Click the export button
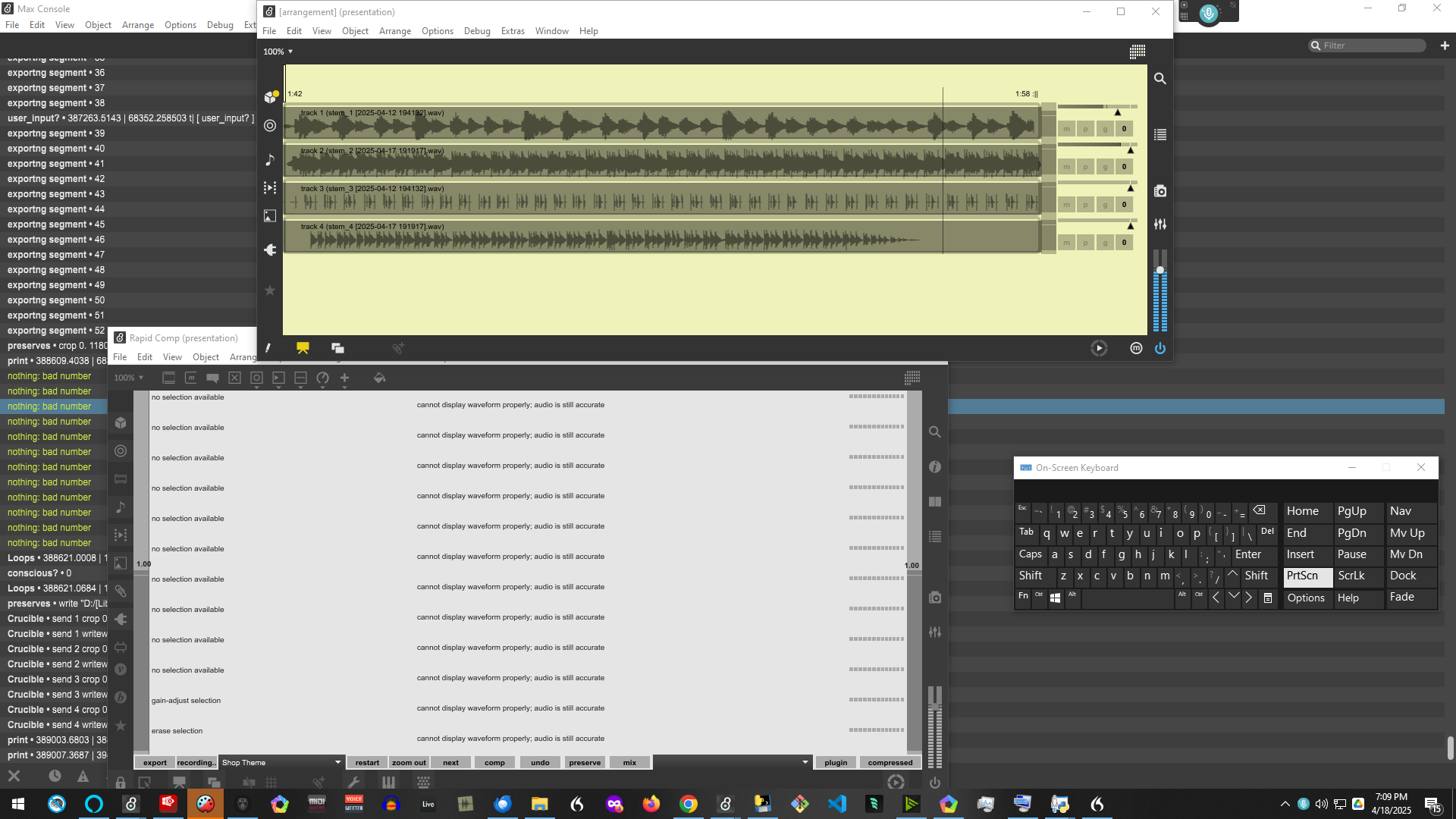This screenshot has height=819, width=1456. 155,763
